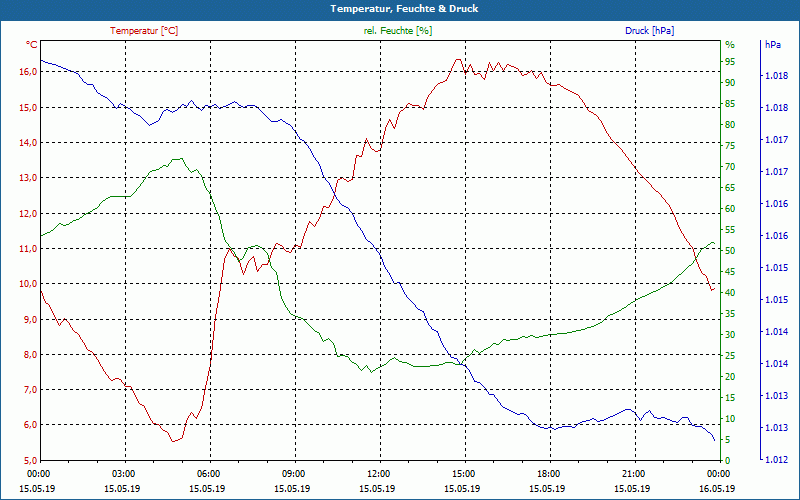Click the chart title 'Temperatur, Feuchte & Druck'
Viewport: 800px width, 500px height.
[x=404, y=9]
